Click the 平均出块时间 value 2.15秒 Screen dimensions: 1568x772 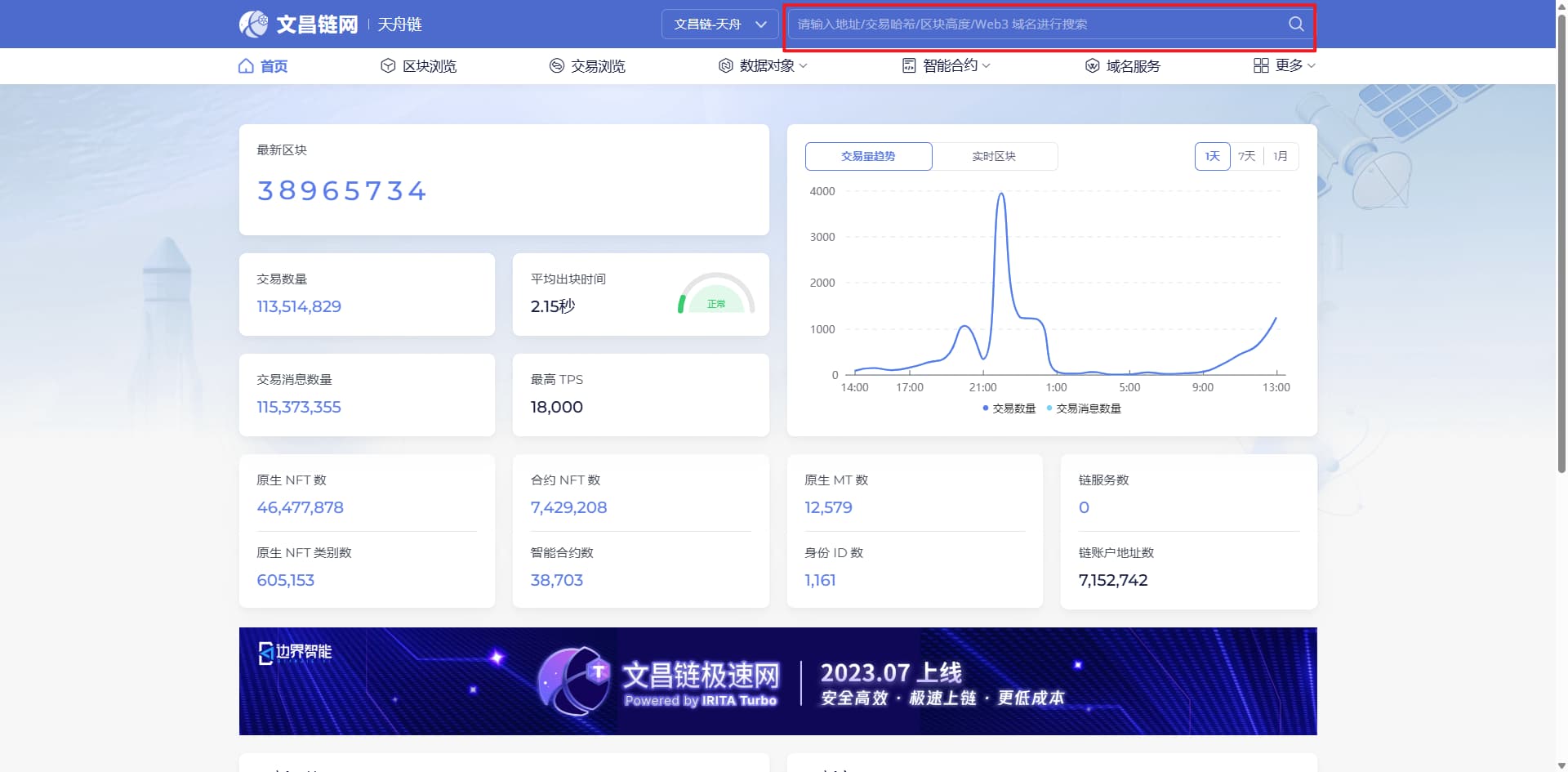tap(553, 306)
